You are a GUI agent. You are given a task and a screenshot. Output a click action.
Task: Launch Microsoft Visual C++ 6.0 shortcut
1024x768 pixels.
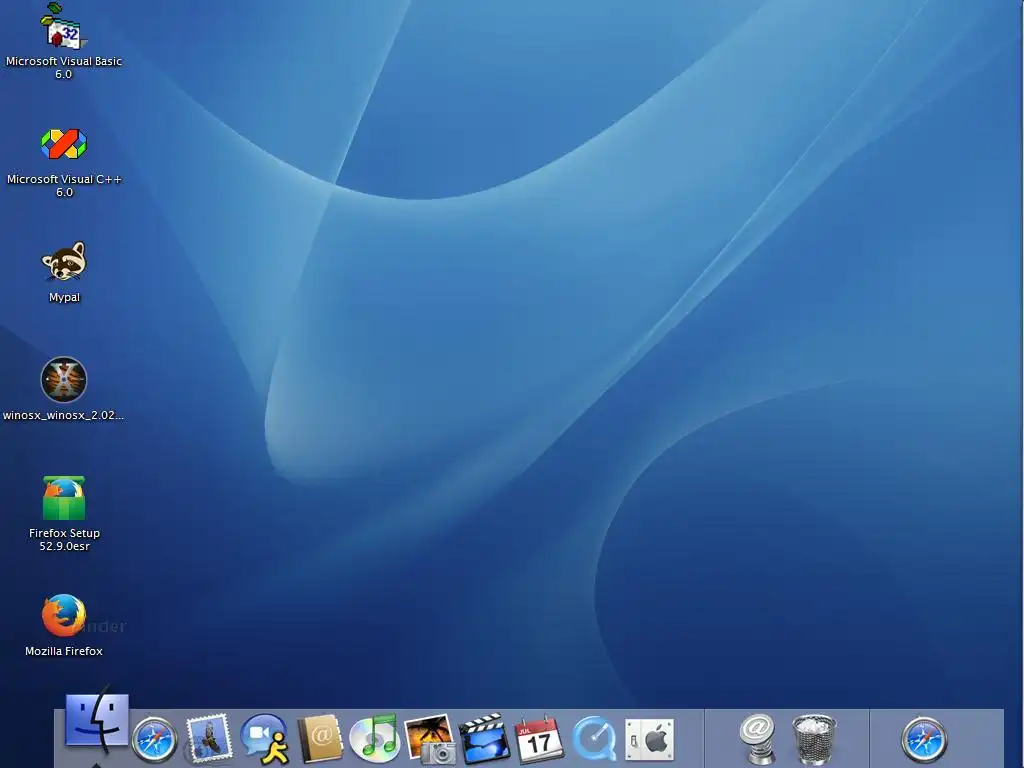pyautogui.click(x=63, y=144)
